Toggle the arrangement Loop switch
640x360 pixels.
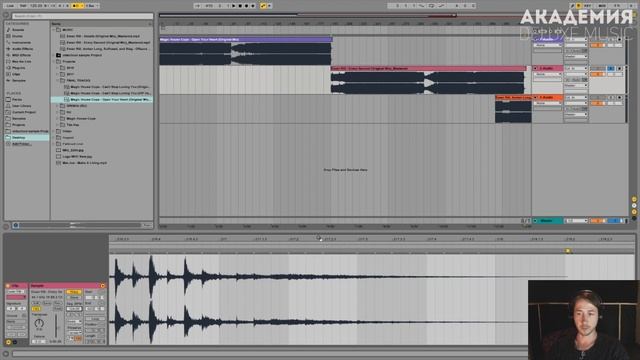point(431,6)
